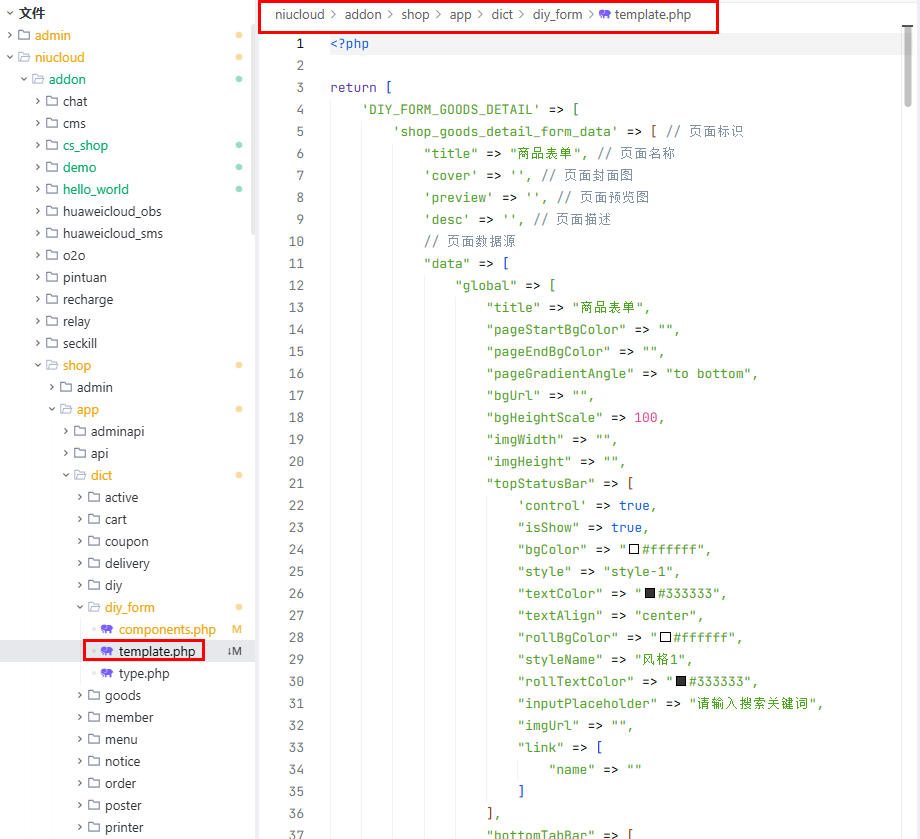Open the components.php file icon

107,629
